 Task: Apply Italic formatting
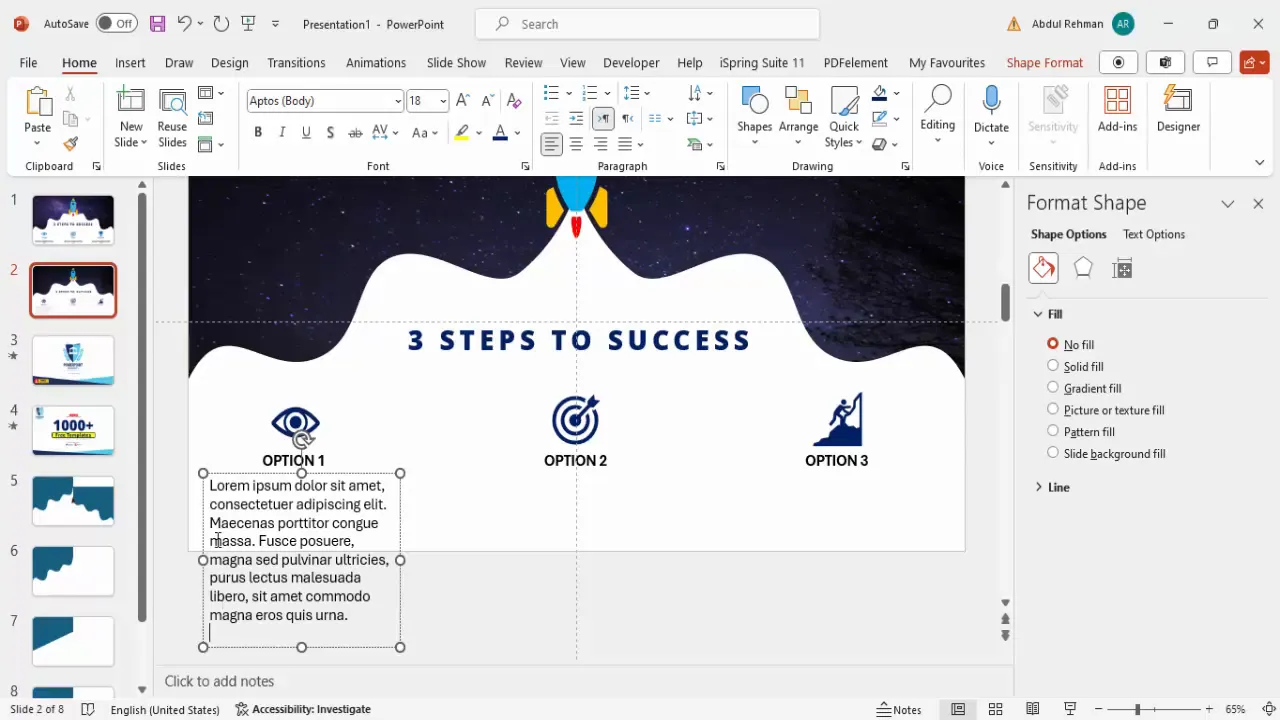[282, 132]
